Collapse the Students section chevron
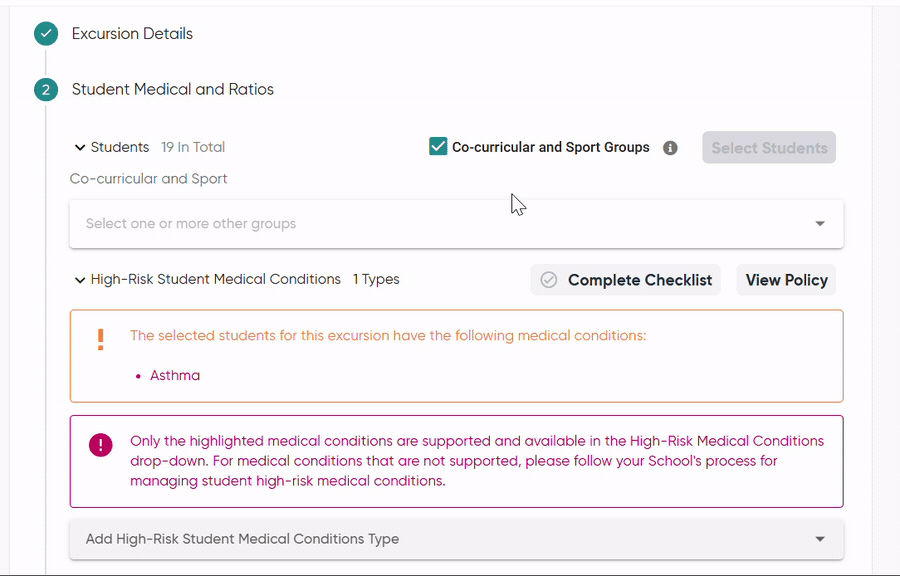Viewport: 900px width, 576px height. 80,147
